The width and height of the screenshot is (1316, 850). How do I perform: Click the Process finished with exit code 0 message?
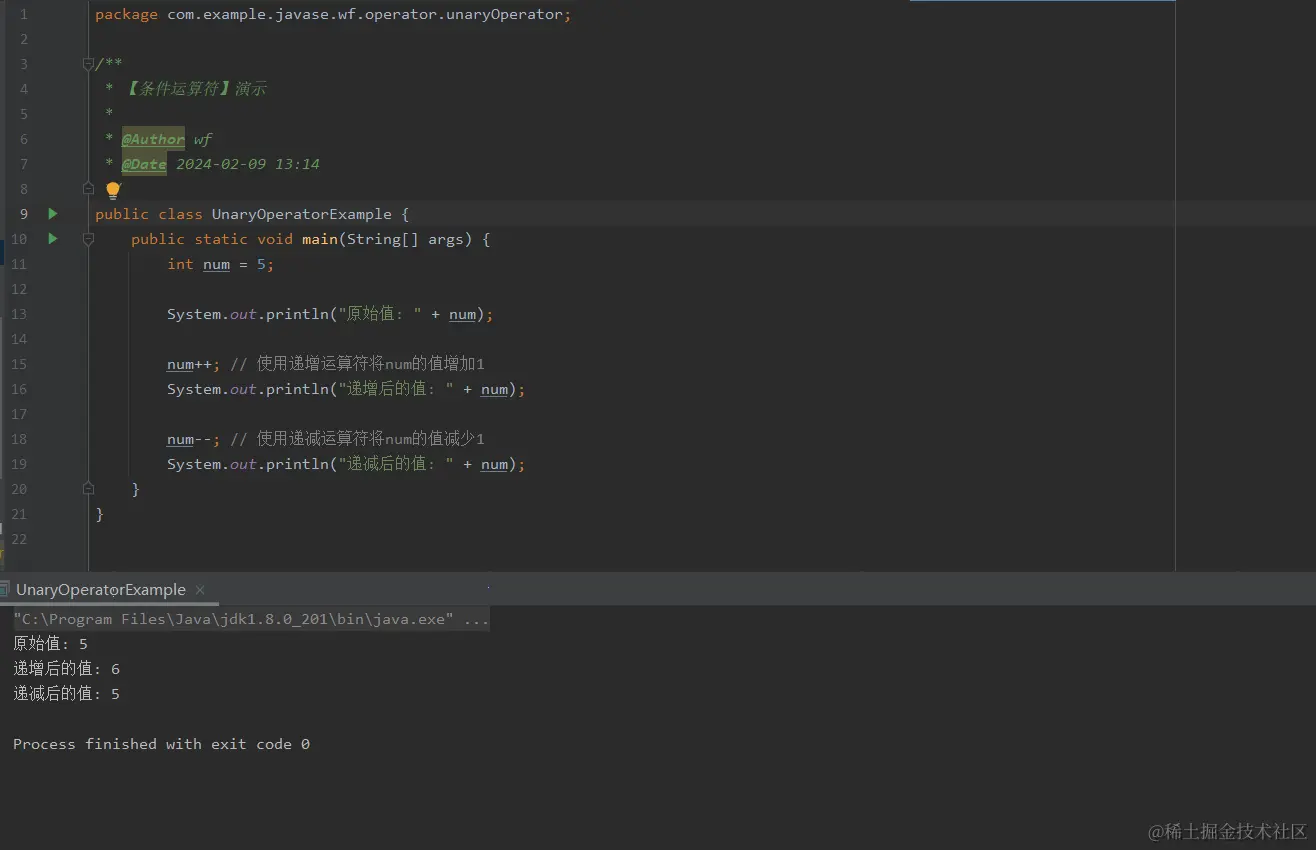[x=161, y=744]
